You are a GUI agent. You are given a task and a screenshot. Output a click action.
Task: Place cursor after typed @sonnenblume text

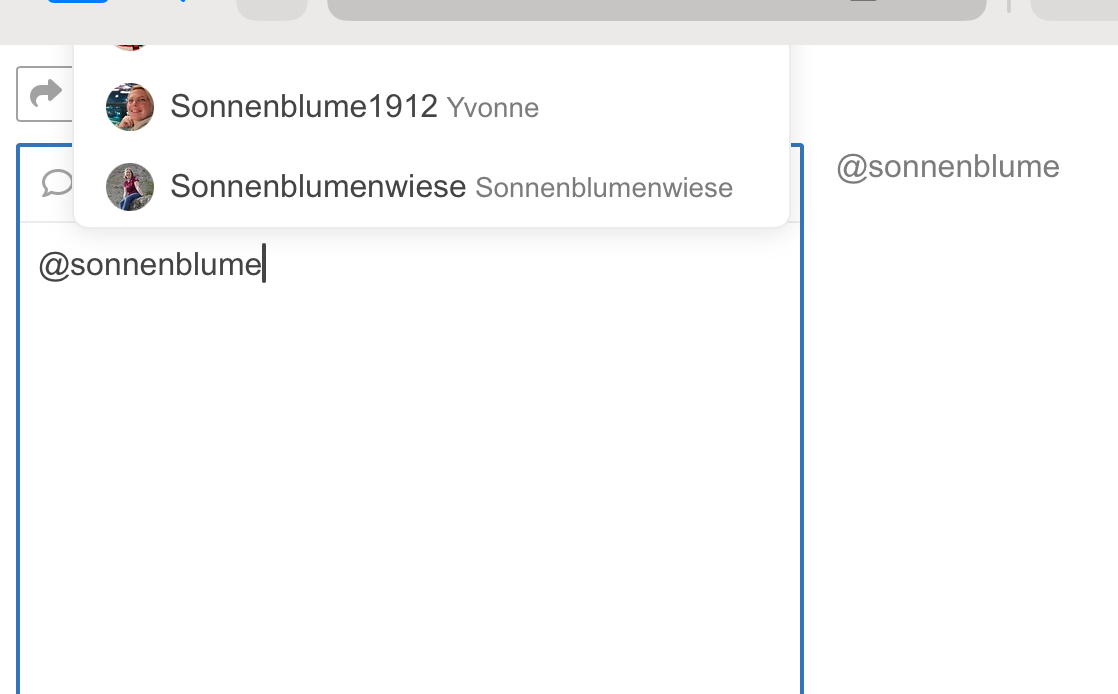tap(264, 264)
